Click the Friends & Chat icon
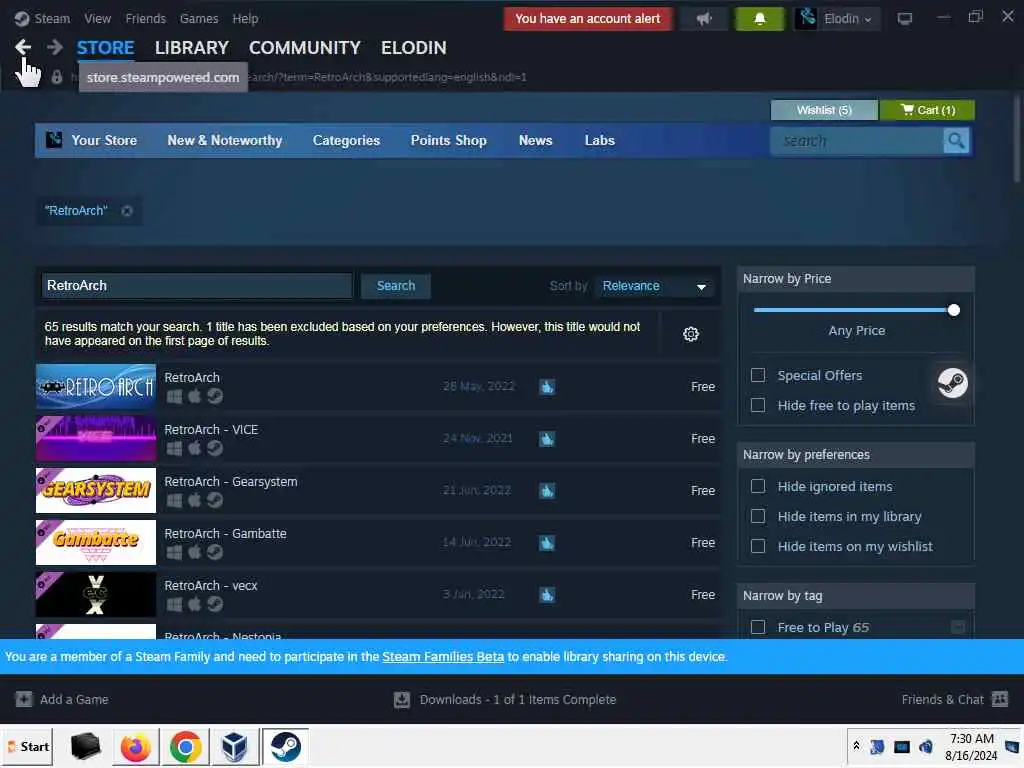Image resolution: width=1024 pixels, height=768 pixels. point(1000,699)
